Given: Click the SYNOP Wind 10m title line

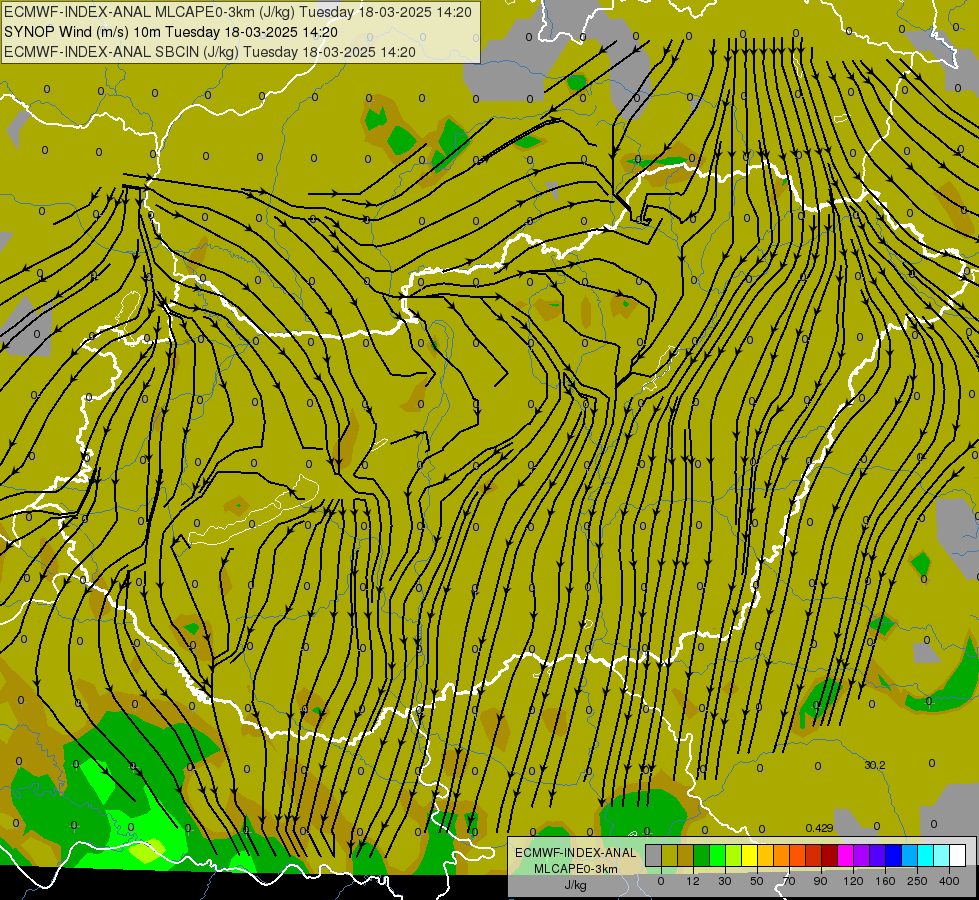Looking at the screenshot, I should [x=171, y=32].
